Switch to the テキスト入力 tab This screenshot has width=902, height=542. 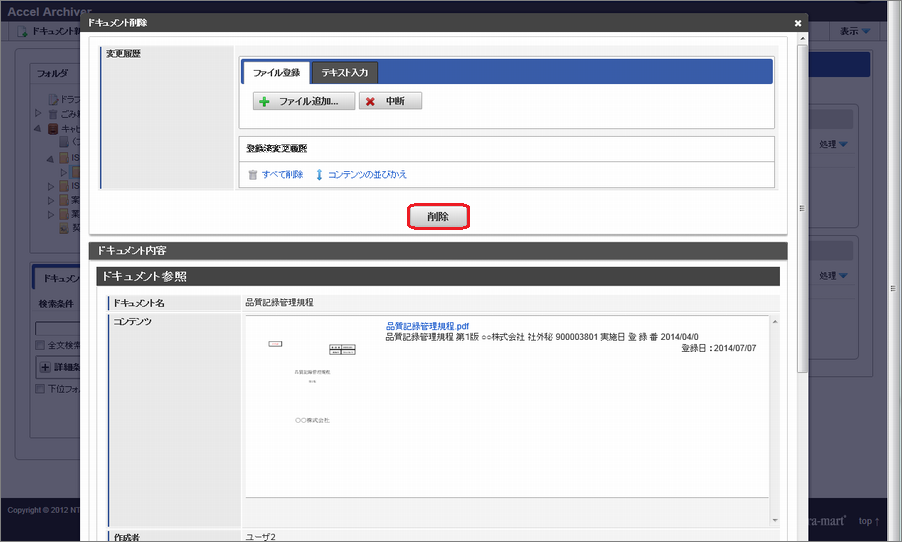pyautogui.click(x=345, y=72)
